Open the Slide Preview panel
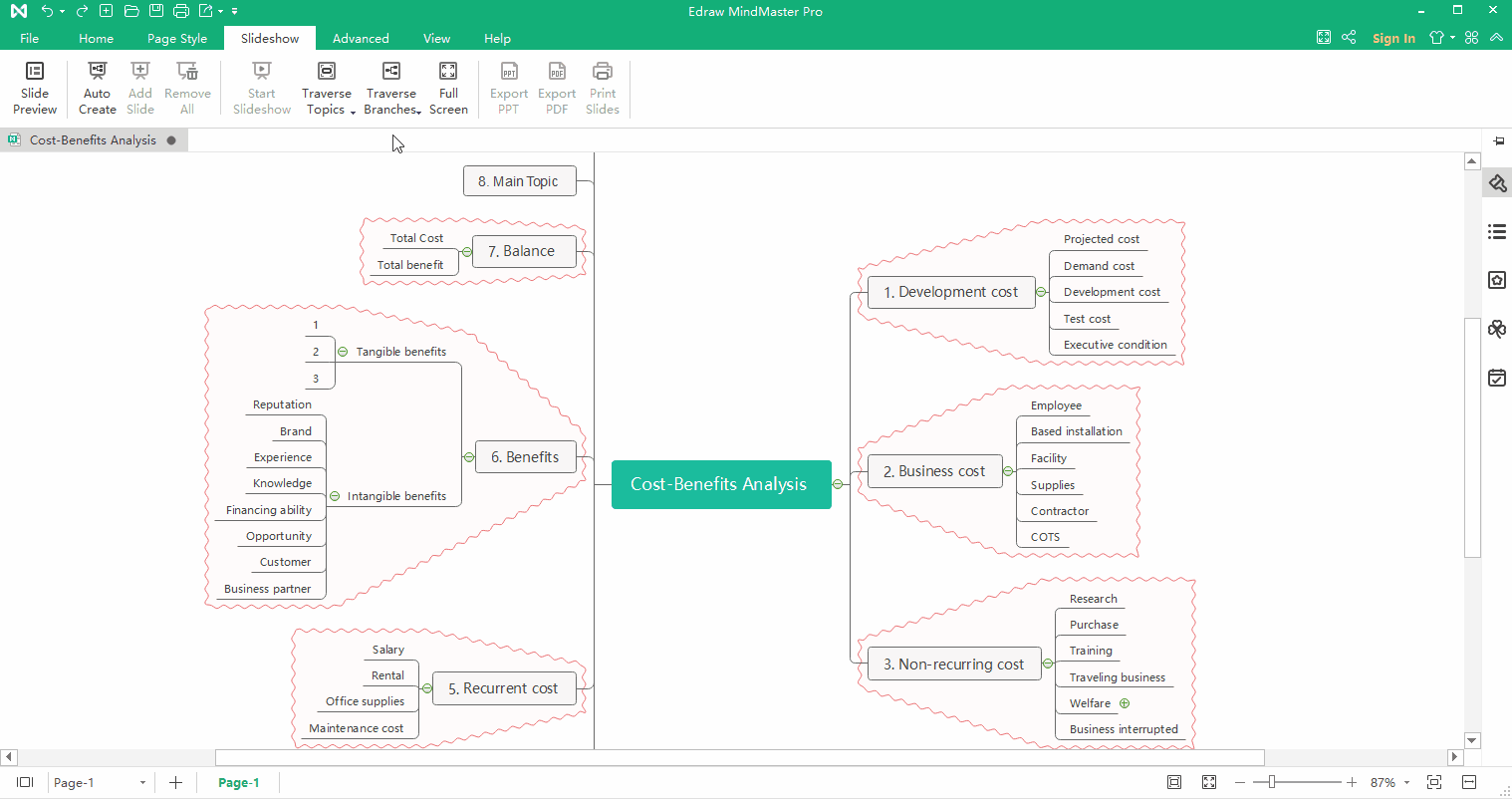 pos(35,88)
